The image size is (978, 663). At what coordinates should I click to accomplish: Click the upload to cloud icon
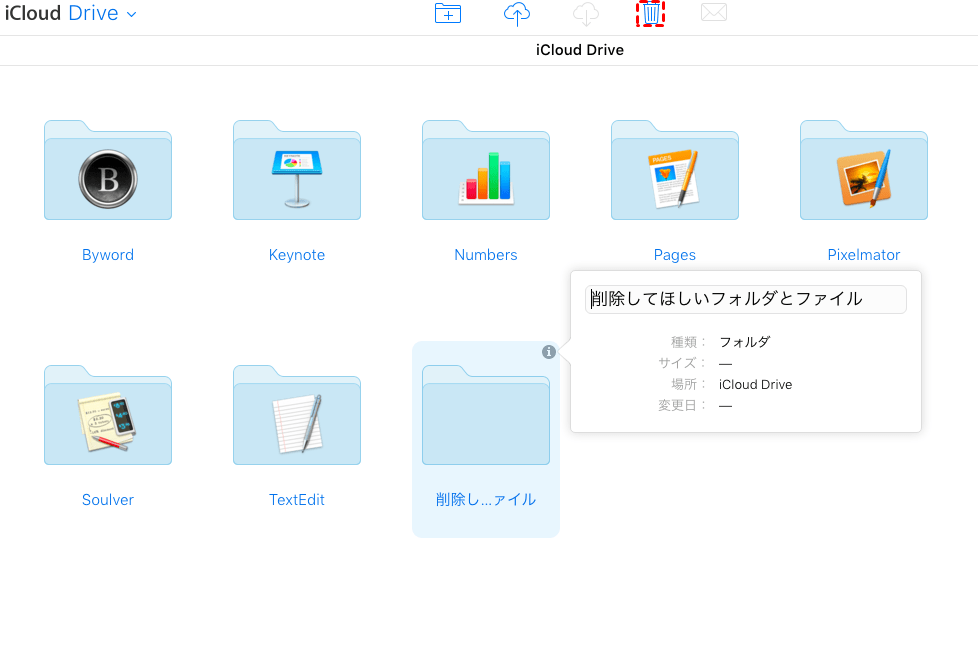point(516,14)
